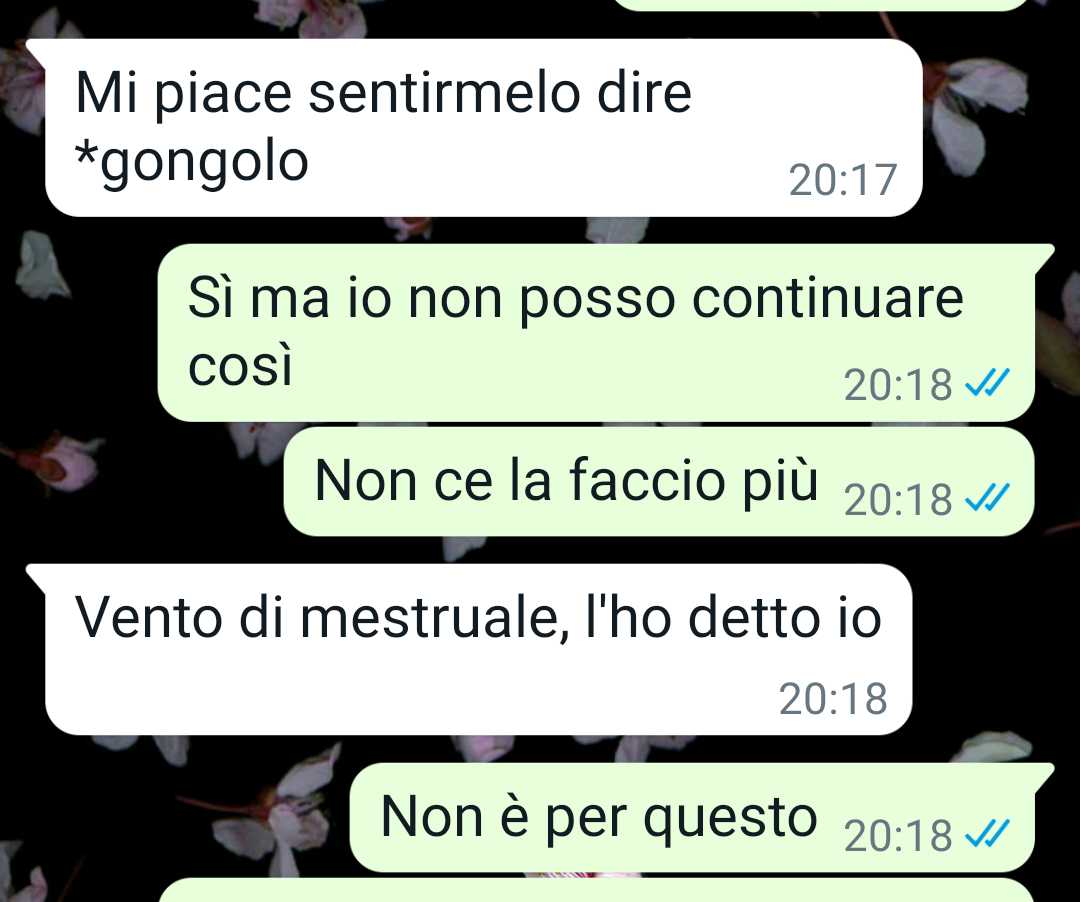
Task: Tap the white flower in the upper-right wallpaper
Action: (x=976, y=112)
